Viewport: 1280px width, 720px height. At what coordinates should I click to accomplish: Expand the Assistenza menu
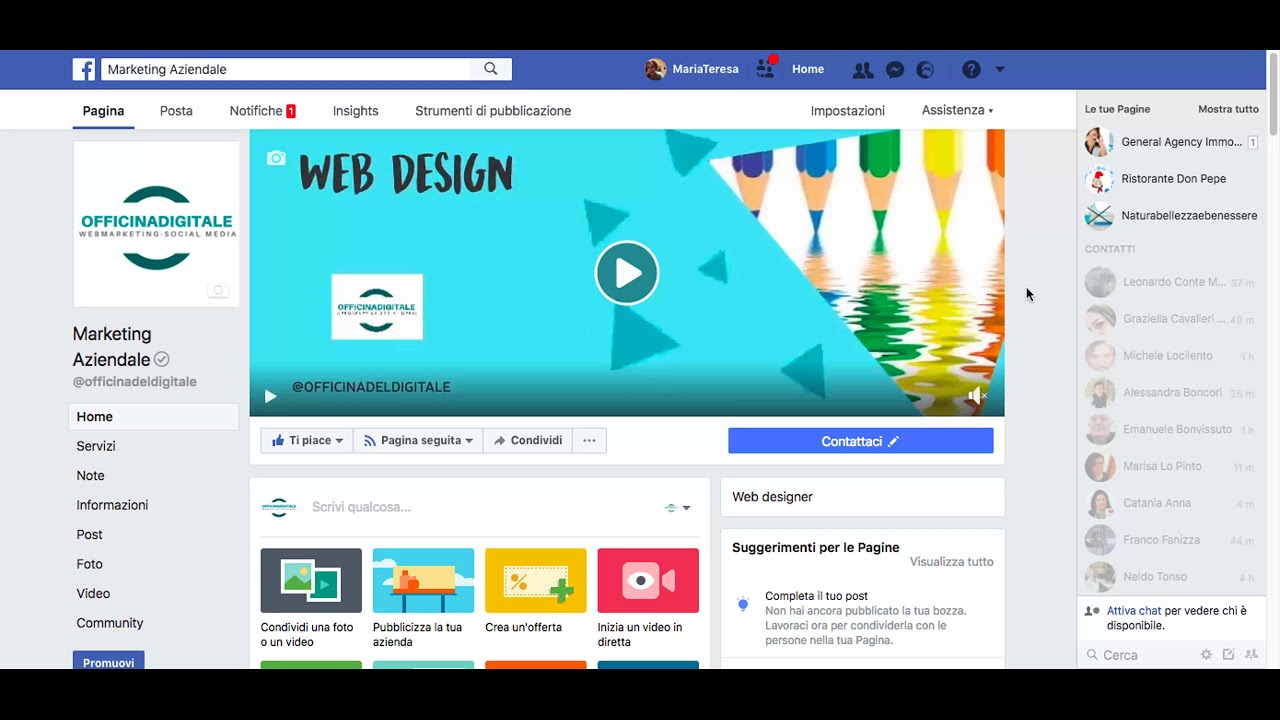pos(957,110)
